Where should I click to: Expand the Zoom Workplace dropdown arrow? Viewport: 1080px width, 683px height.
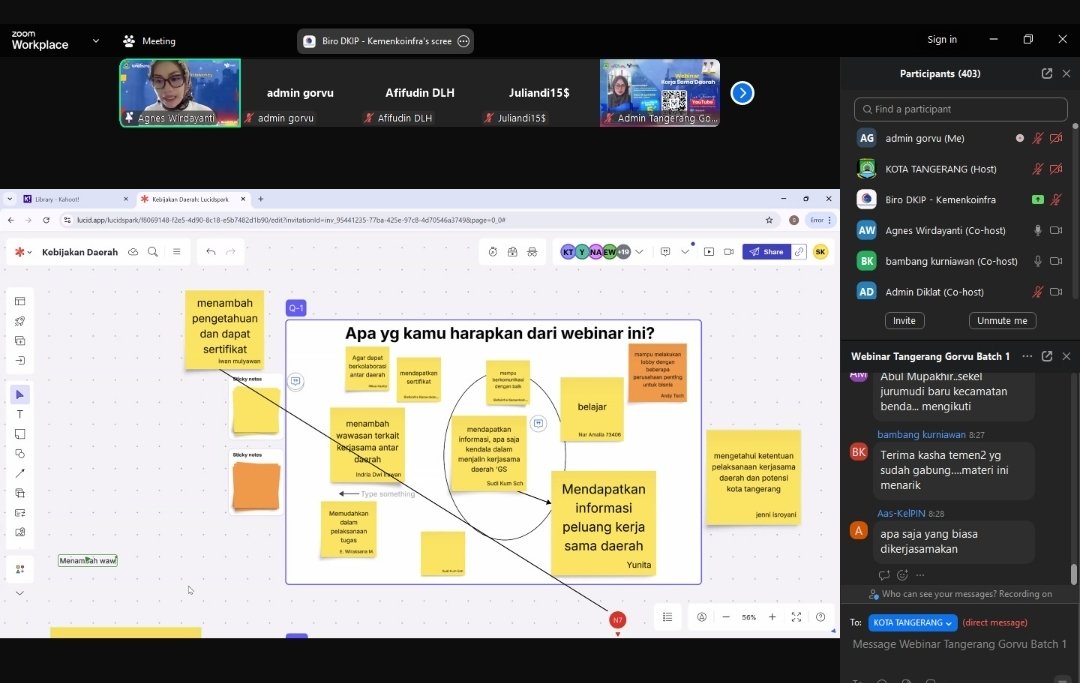(96, 41)
